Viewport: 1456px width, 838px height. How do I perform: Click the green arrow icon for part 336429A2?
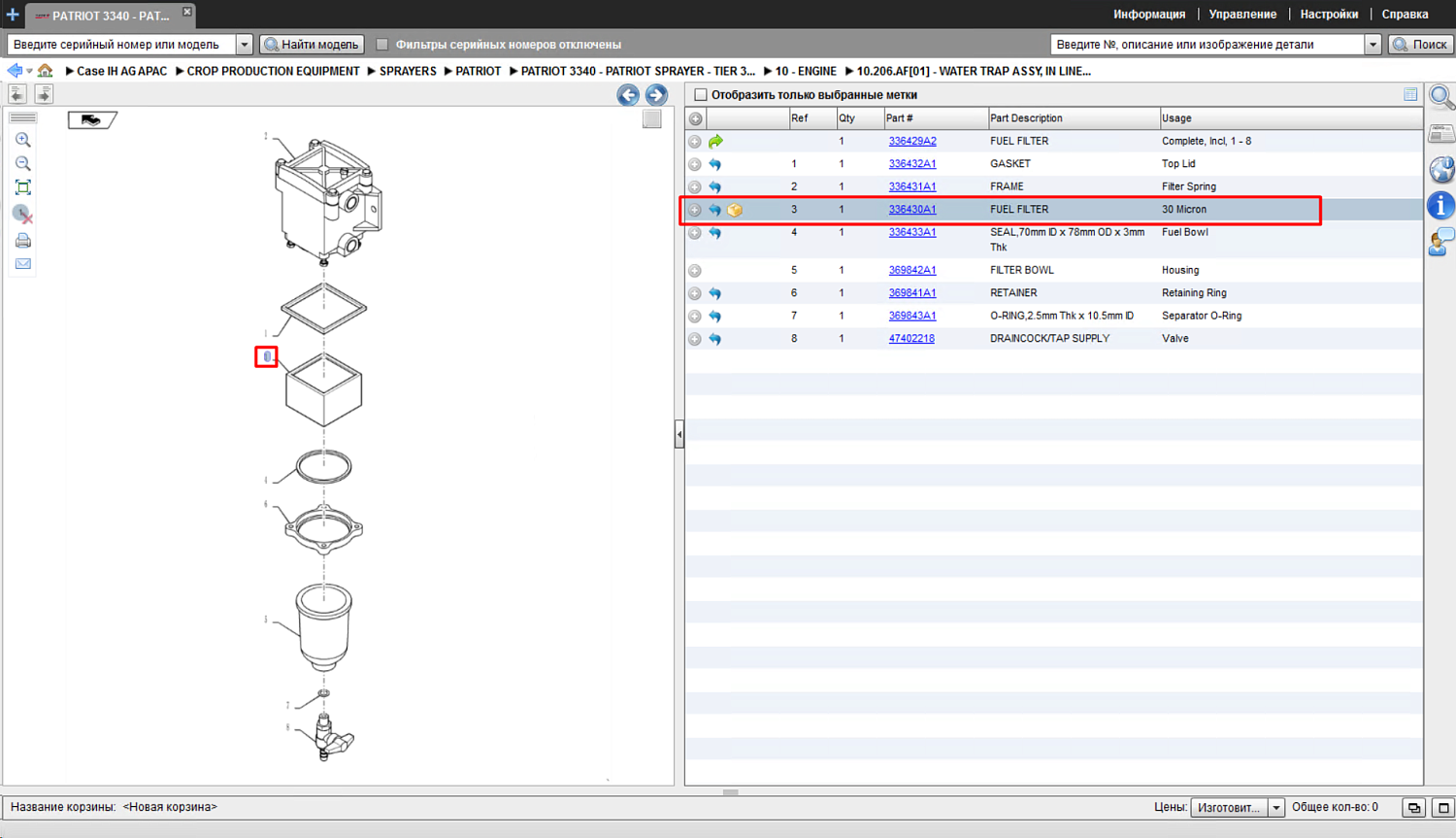point(715,142)
